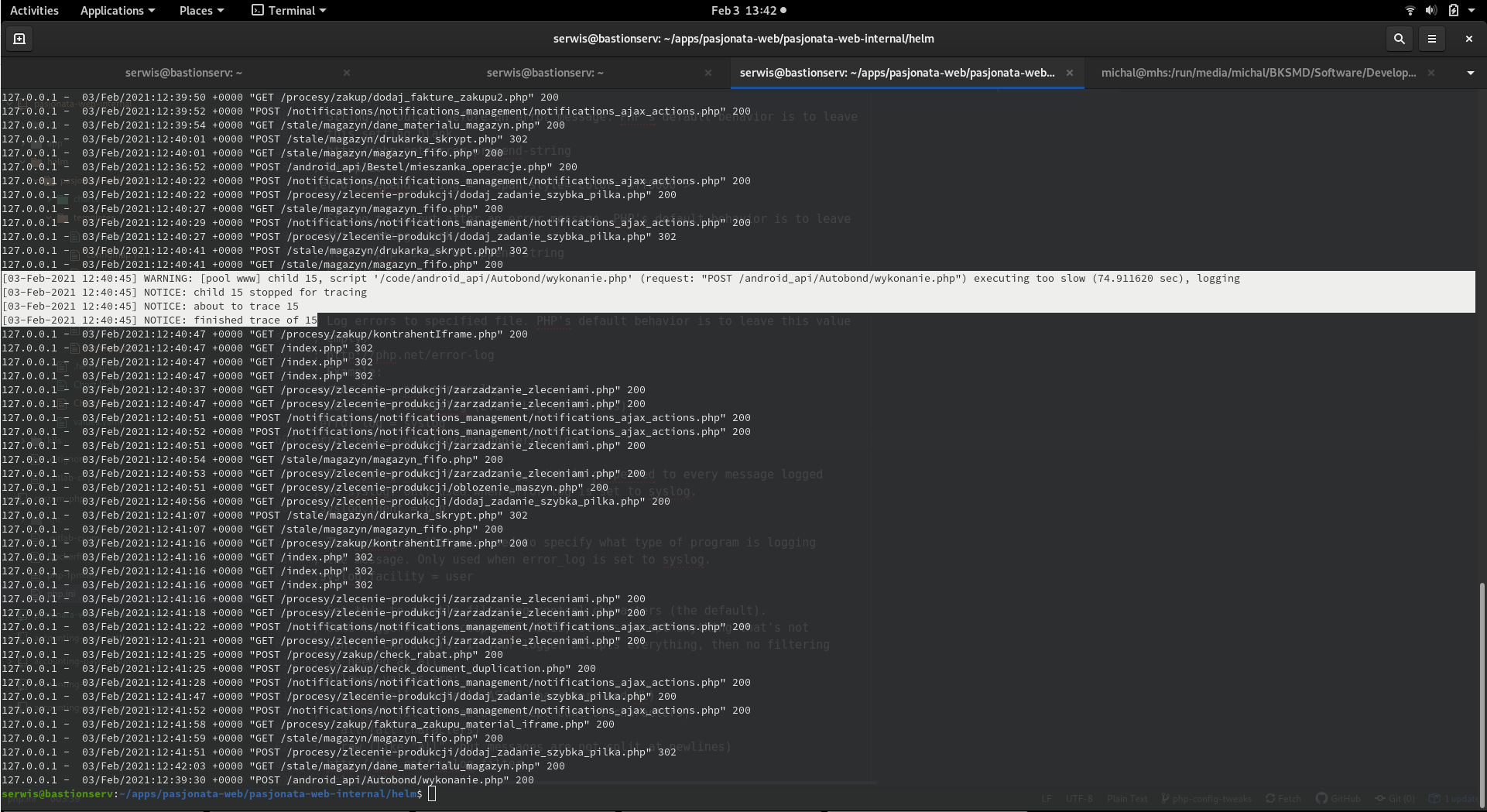Open the Activities overview

click(x=34, y=11)
